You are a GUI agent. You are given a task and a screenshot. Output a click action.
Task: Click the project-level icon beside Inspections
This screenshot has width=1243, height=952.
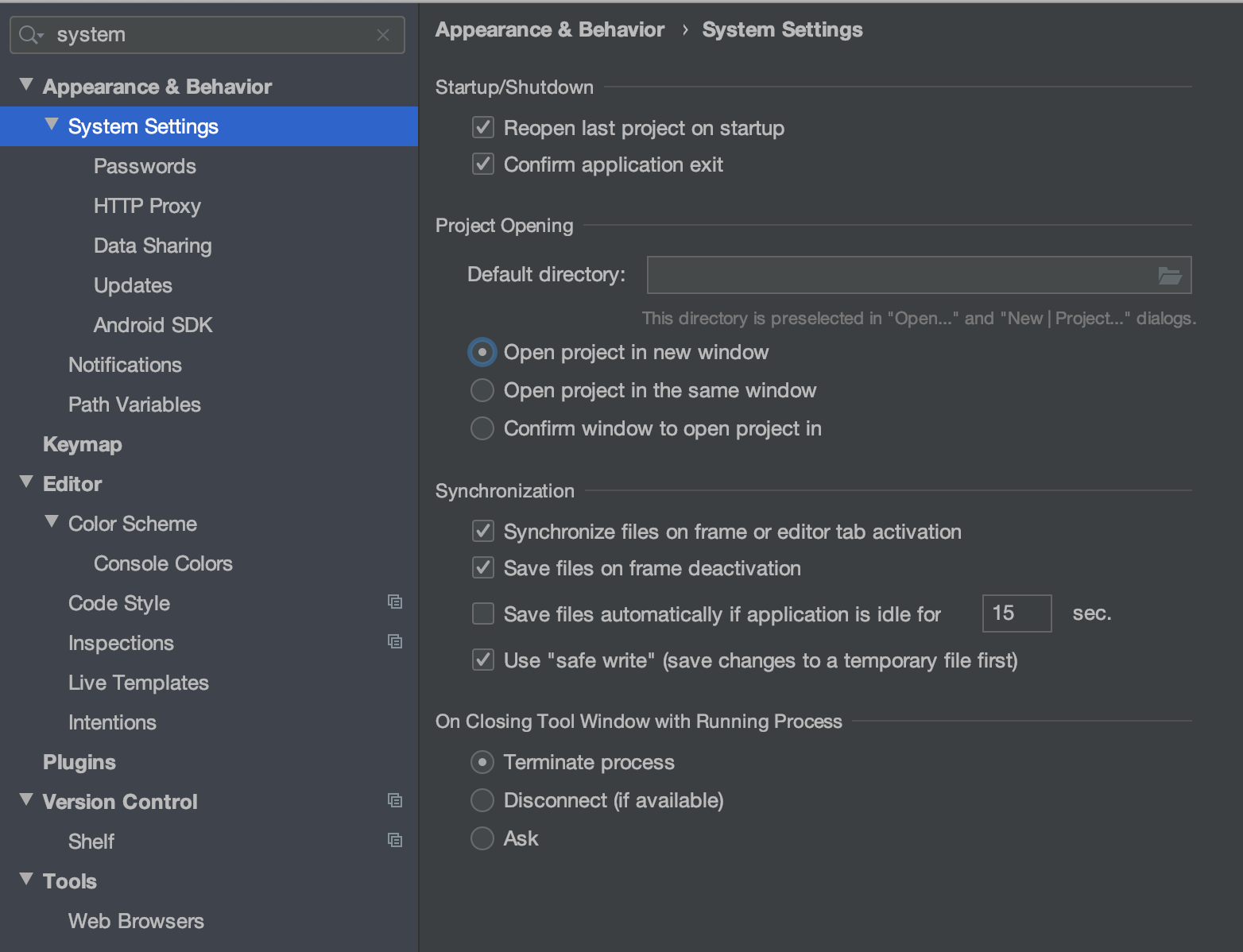click(395, 641)
